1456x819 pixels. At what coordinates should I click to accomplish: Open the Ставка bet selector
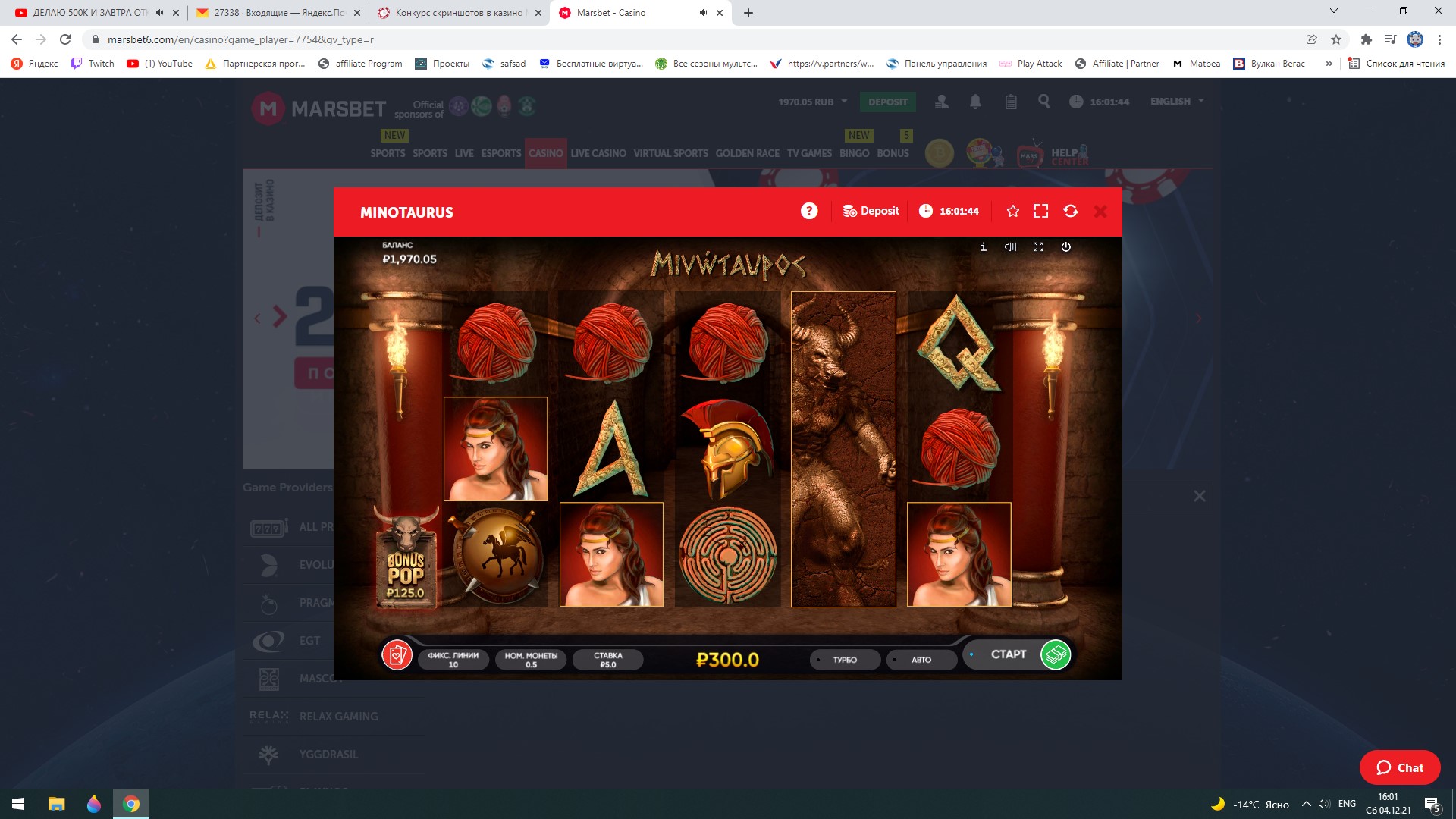pos(607,660)
